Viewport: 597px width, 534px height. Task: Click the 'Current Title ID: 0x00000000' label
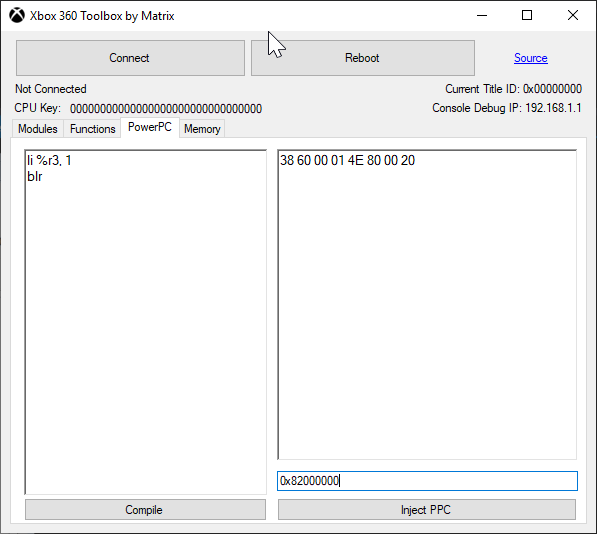[x=513, y=89]
